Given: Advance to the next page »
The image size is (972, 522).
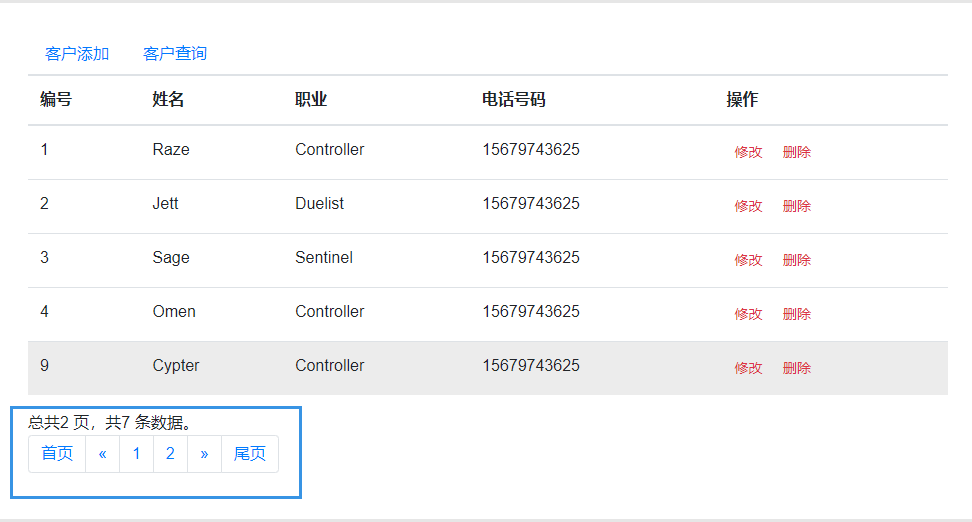Looking at the screenshot, I should (x=204, y=454).
